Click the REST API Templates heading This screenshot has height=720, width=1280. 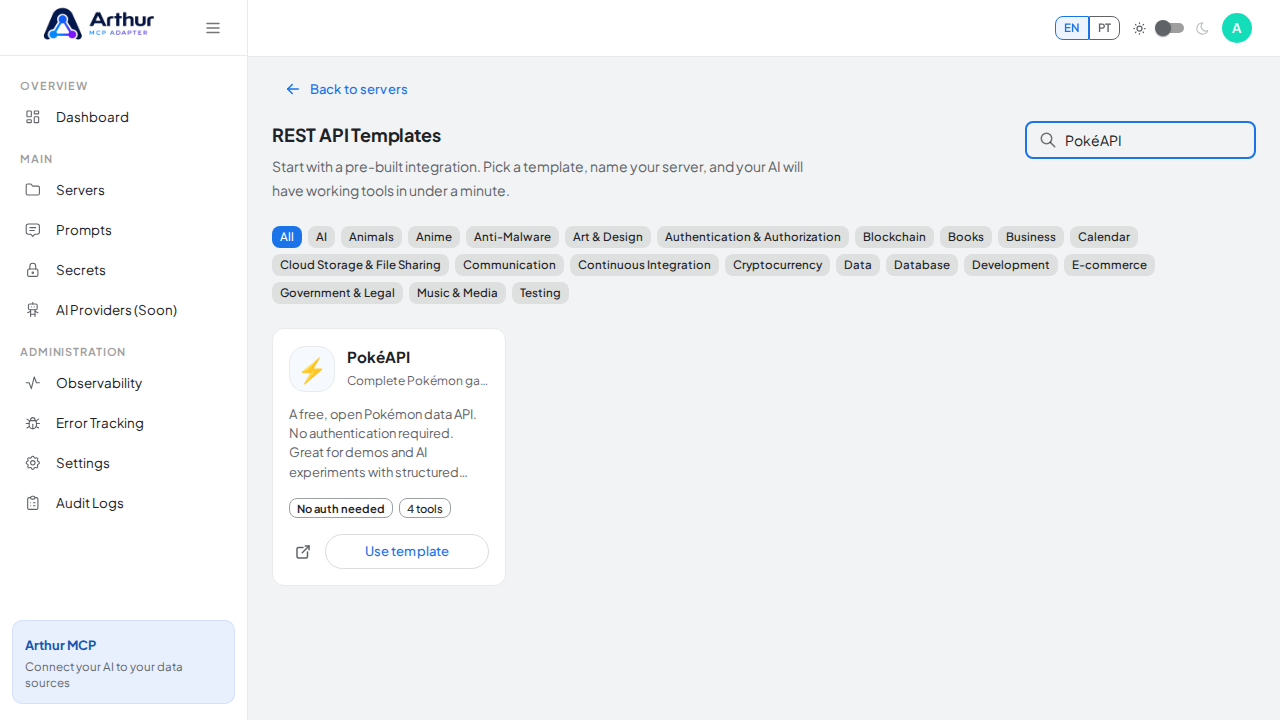tap(356, 135)
